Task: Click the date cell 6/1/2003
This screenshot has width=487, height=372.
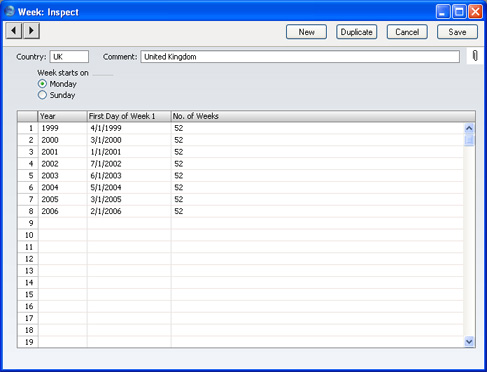Action: coord(129,176)
